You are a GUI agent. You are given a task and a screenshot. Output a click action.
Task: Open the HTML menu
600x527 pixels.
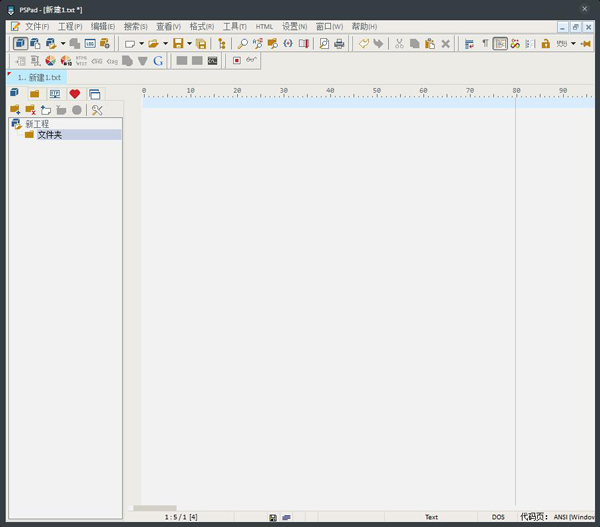coord(264,26)
